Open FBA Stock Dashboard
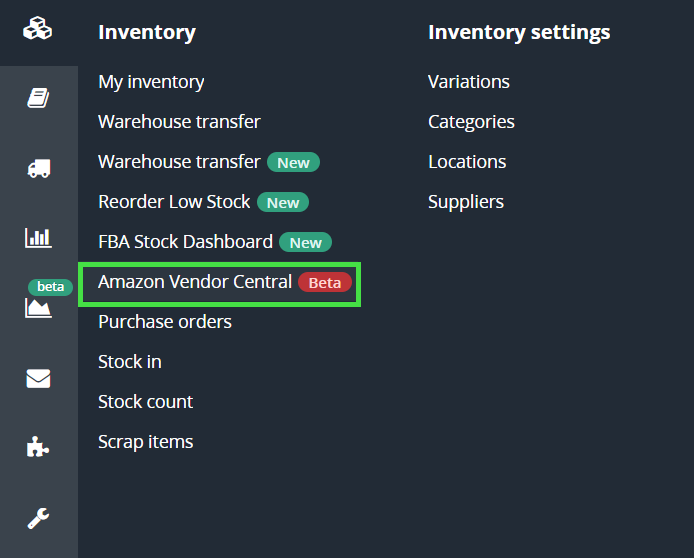 [x=185, y=242]
